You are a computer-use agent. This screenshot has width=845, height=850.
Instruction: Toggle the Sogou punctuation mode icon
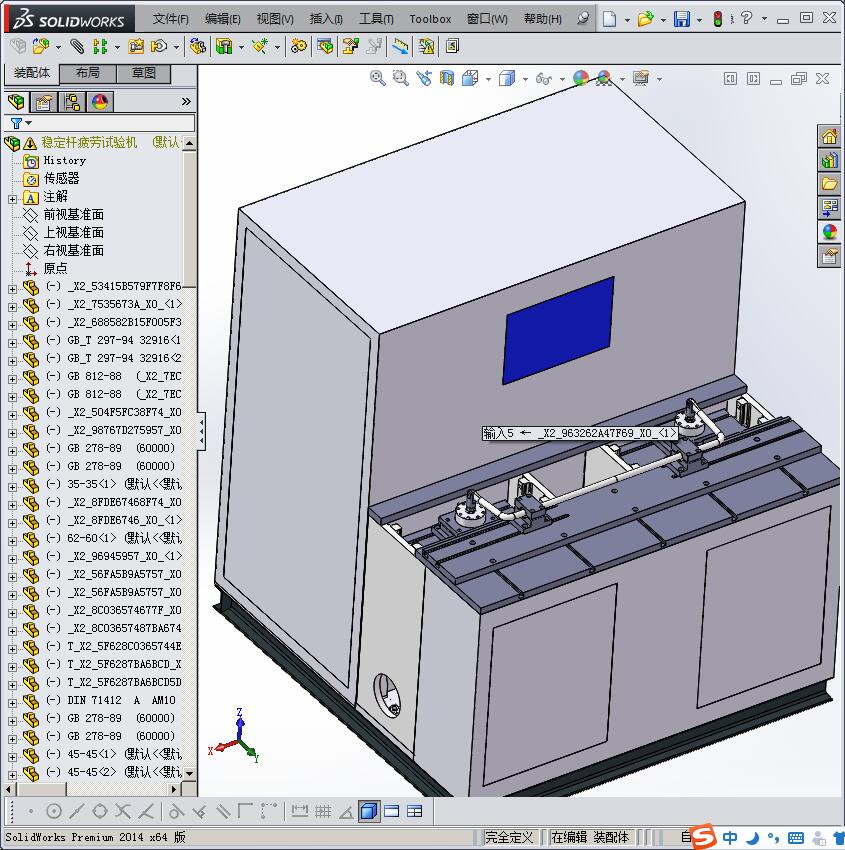pos(773,838)
